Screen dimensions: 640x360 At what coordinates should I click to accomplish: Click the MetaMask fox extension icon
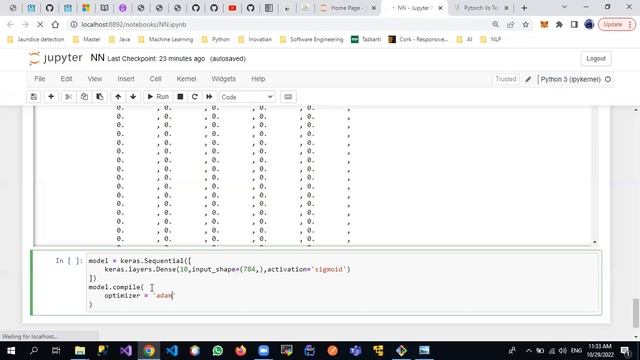544,24
